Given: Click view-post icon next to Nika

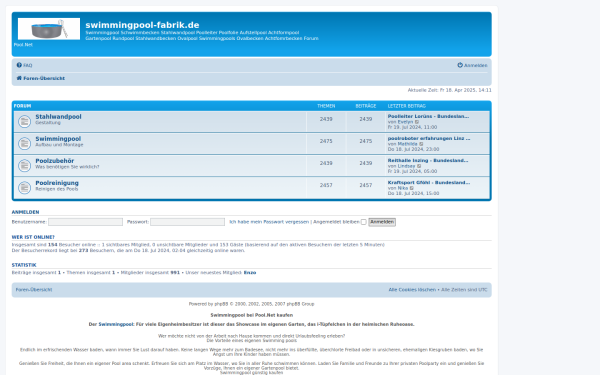Looking at the screenshot, I should coord(412,188).
